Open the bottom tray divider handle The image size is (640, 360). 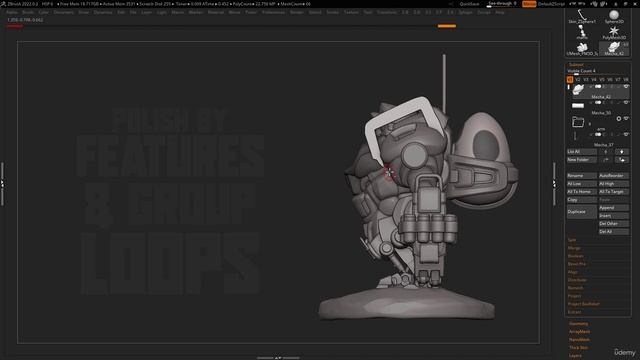pos(278,358)
